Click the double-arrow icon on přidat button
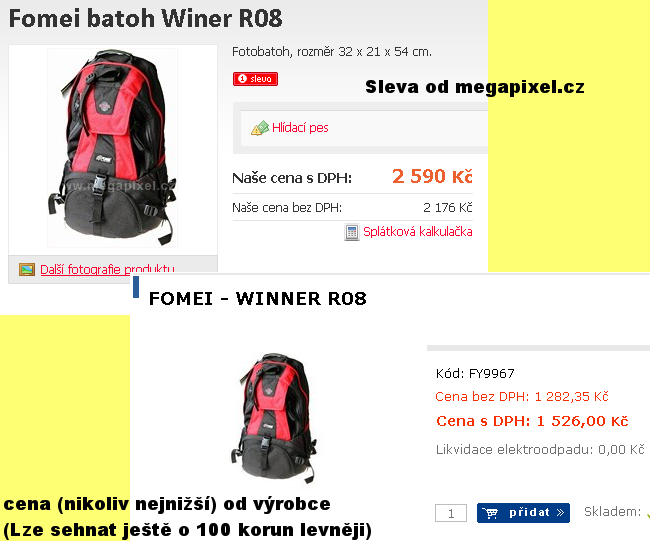Image resolution: width=650 pixels, height=541 pixels. (x=560, y=513)
